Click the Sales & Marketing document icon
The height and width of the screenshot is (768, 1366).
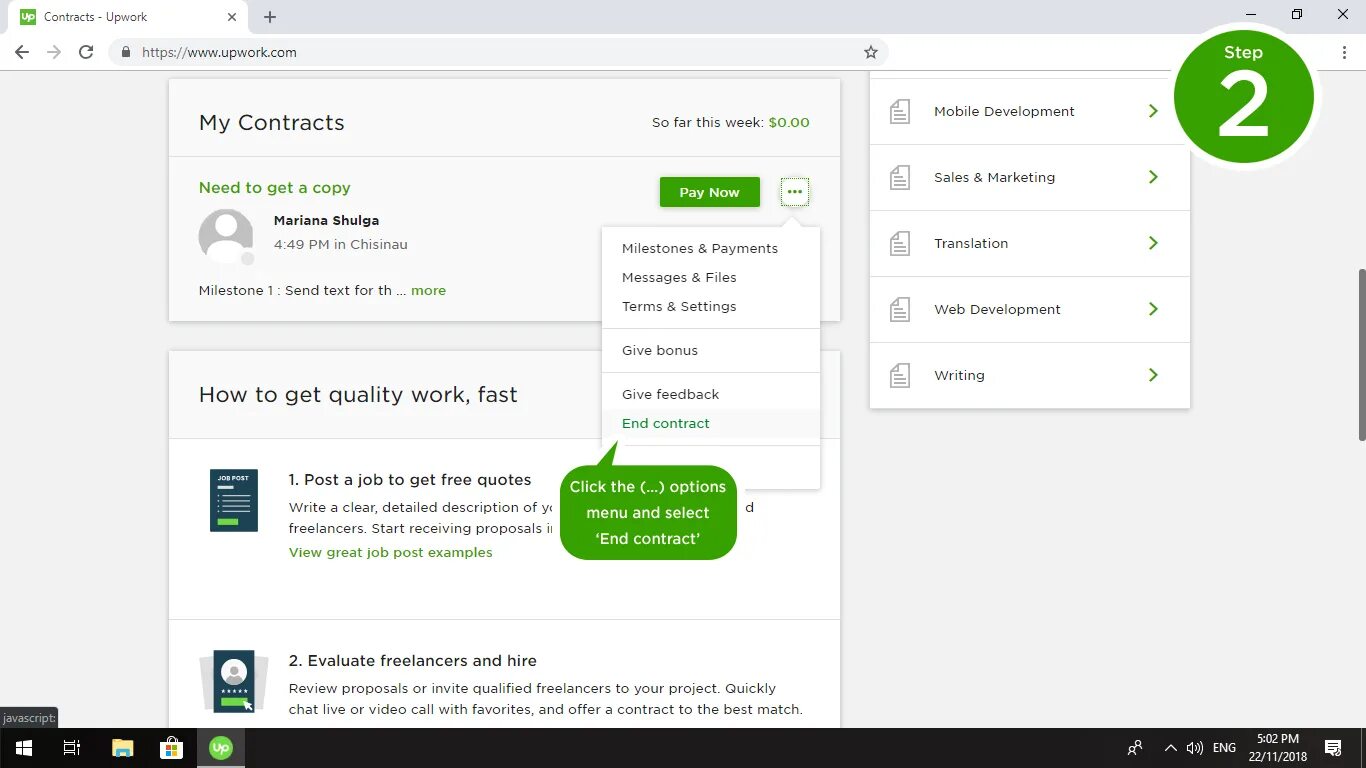point(900,177)
